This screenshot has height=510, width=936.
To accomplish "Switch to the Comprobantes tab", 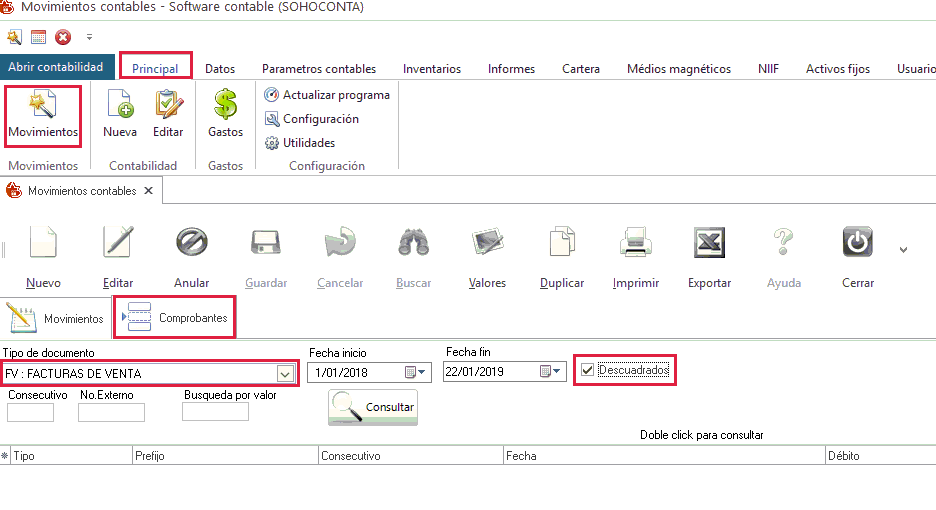I will click(x=175, y=318).
